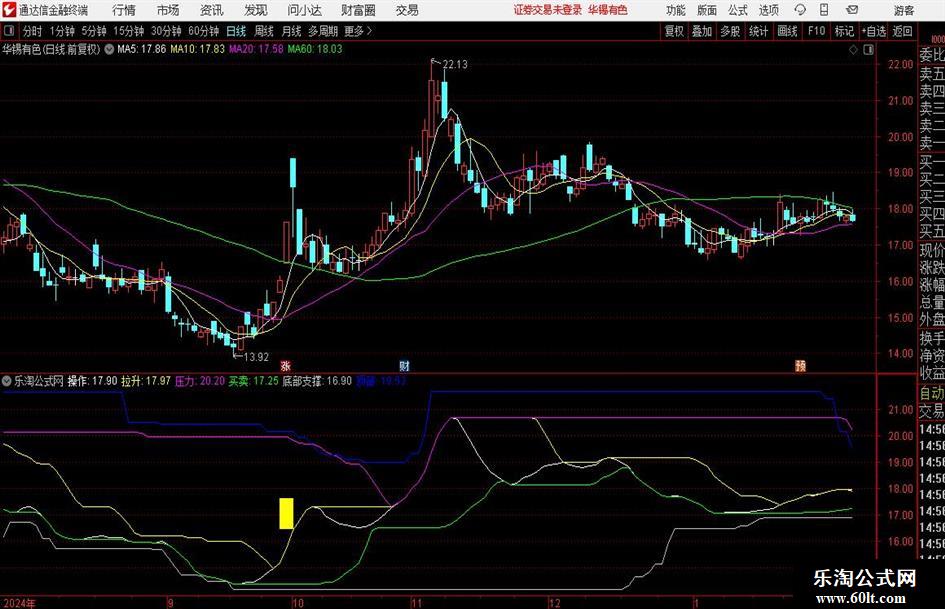Click the 多股 multi-stock button
This screenshot has height=609, width=945.
pyautogui.click(x=730, y=31)
